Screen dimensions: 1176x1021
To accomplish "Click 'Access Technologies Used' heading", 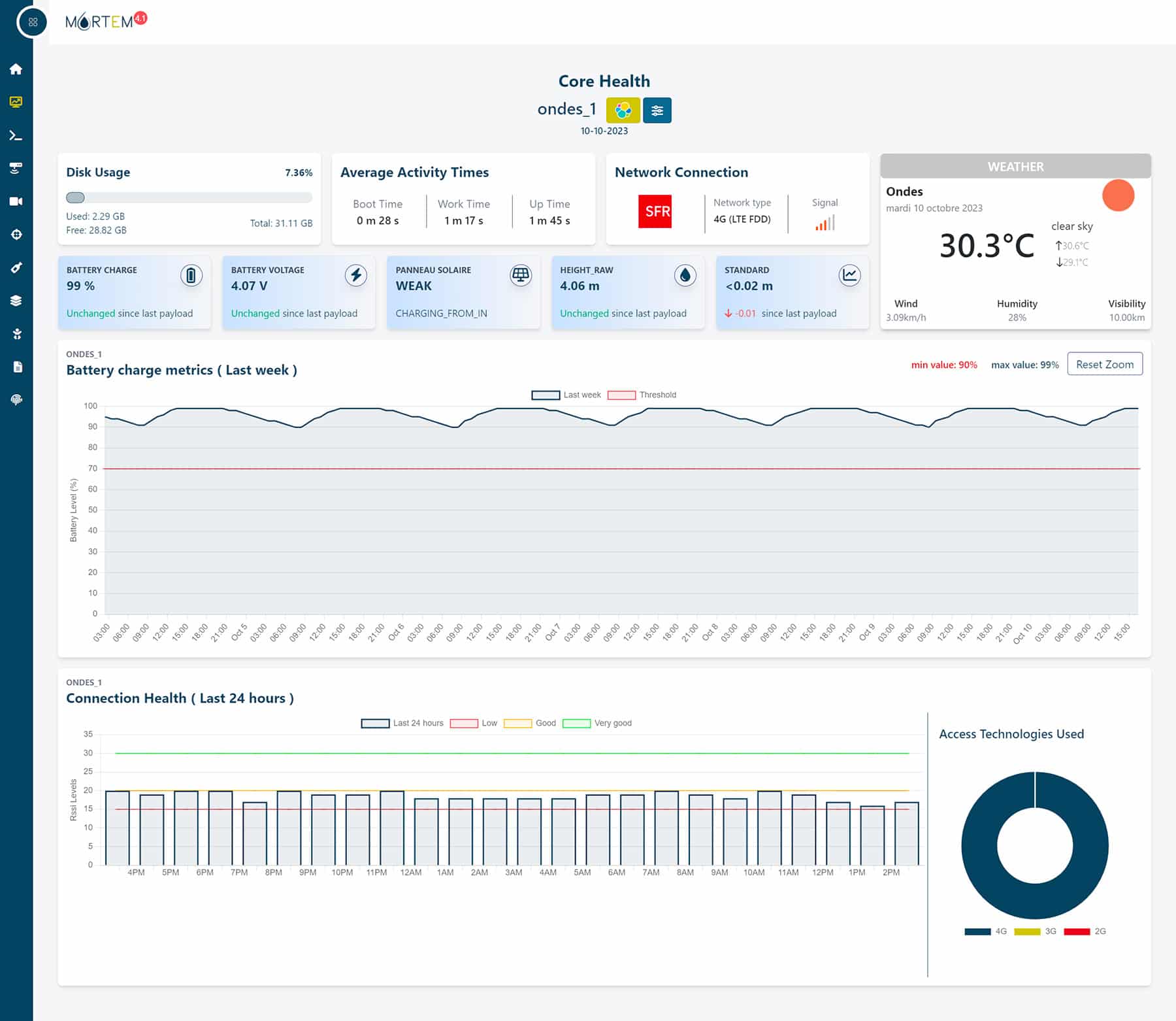I will pos(1011,734).
